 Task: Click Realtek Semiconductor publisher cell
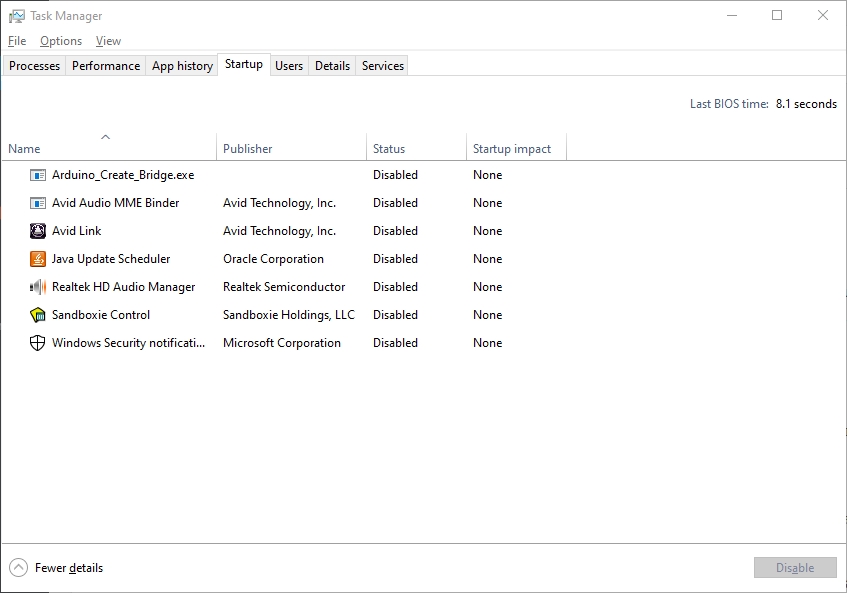click(x=284, y=287)
